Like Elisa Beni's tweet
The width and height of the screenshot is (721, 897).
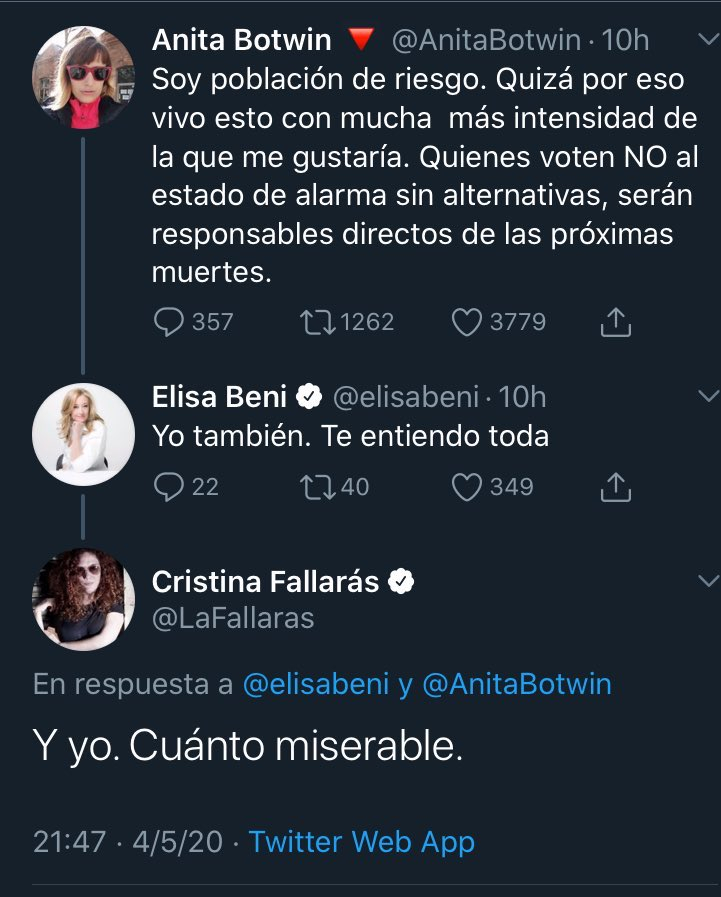[x=467, y=487]
